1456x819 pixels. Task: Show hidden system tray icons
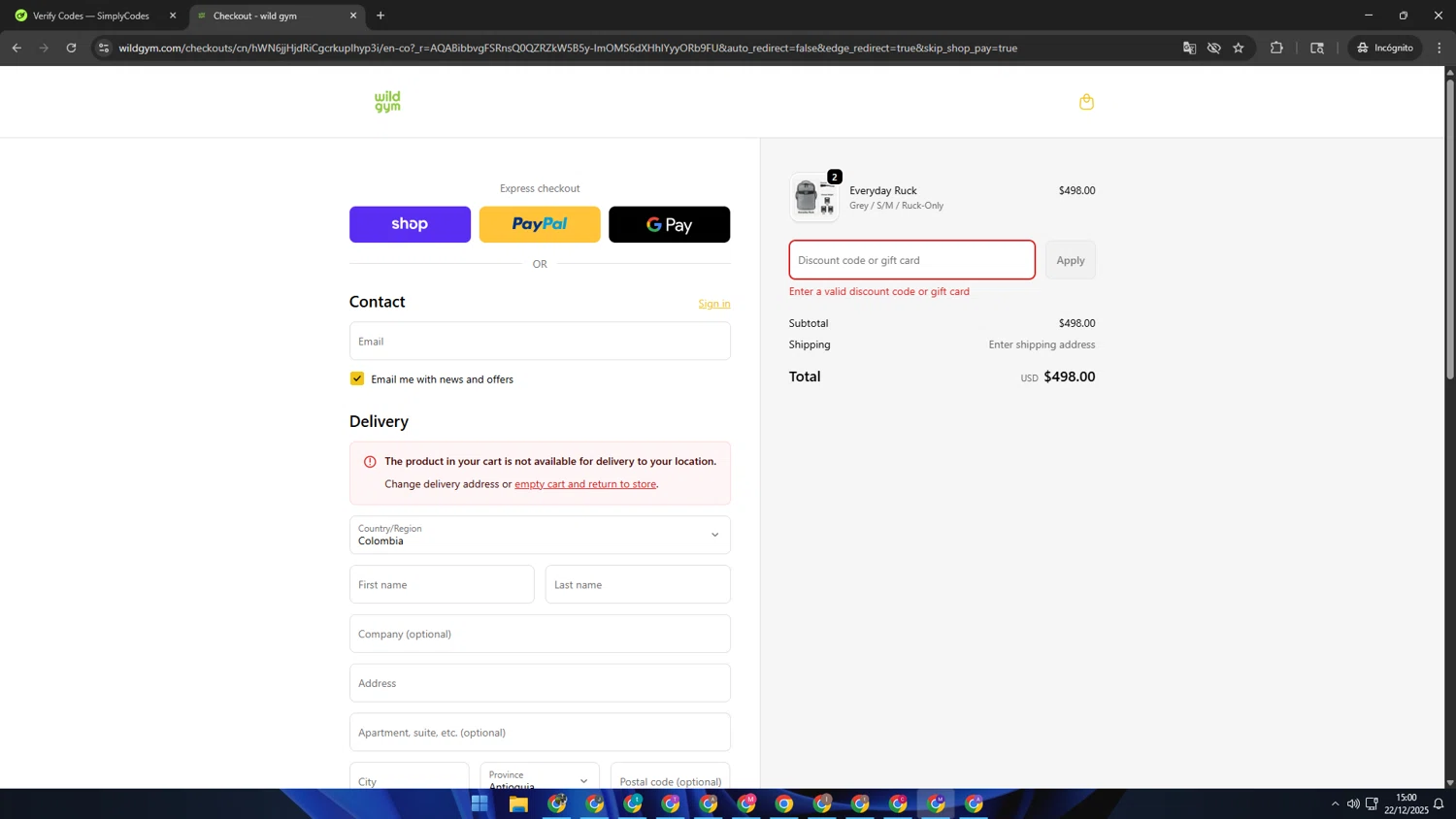coord(1335,803)
